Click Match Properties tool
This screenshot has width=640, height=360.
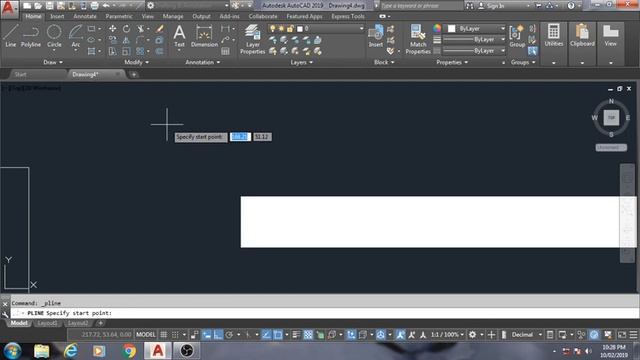coord(418,39)
